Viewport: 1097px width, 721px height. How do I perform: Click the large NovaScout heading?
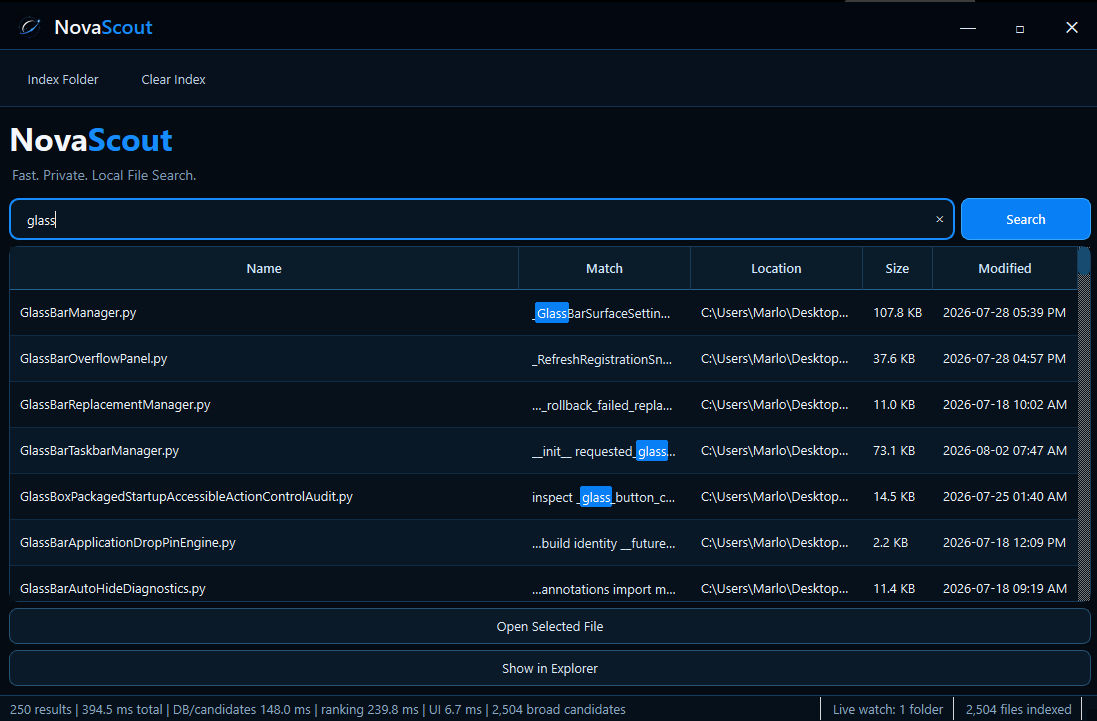point(92,140)
